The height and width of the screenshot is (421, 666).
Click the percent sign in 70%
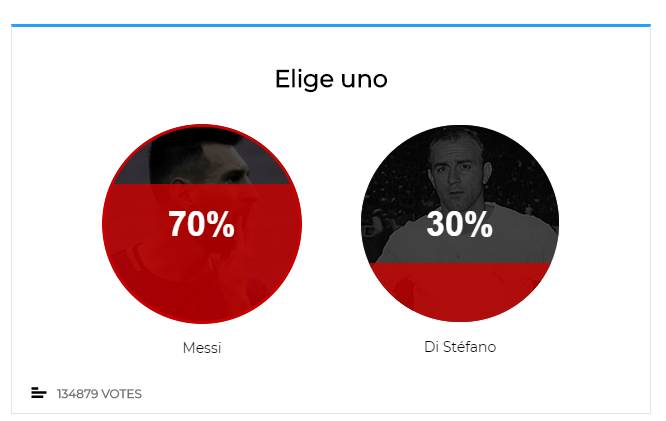tap(221, 224)
